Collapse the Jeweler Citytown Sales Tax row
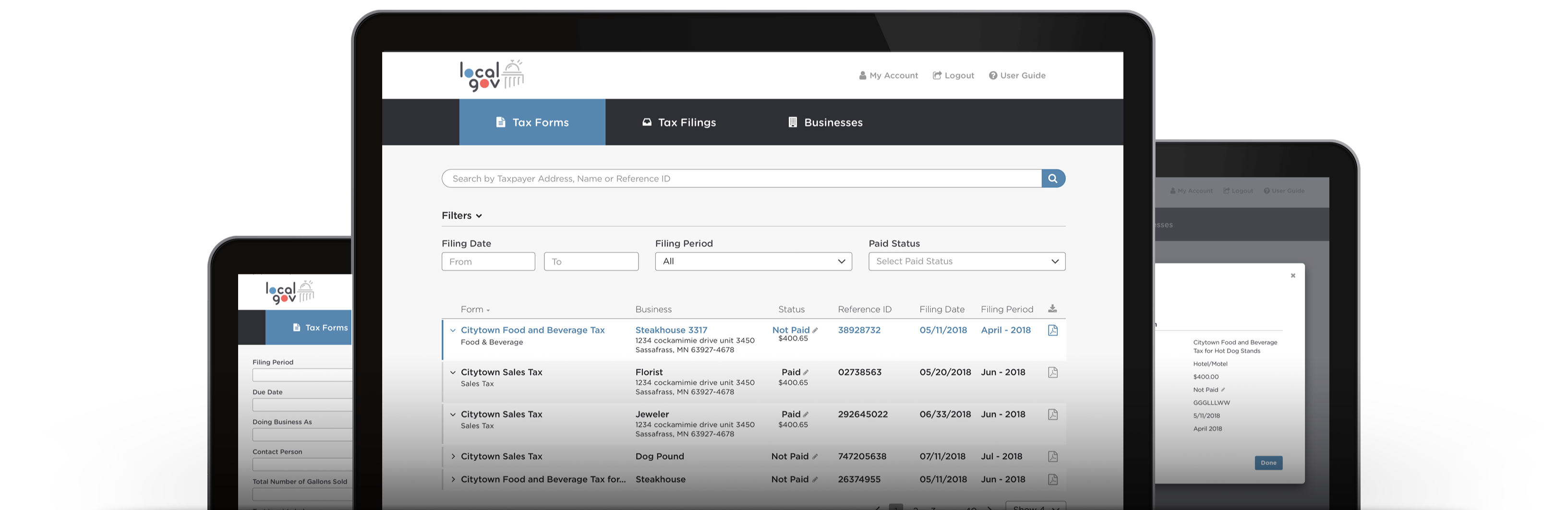The height and width of the screenshot is (510, 1568). pyautogui.click(x=453, y=415)
